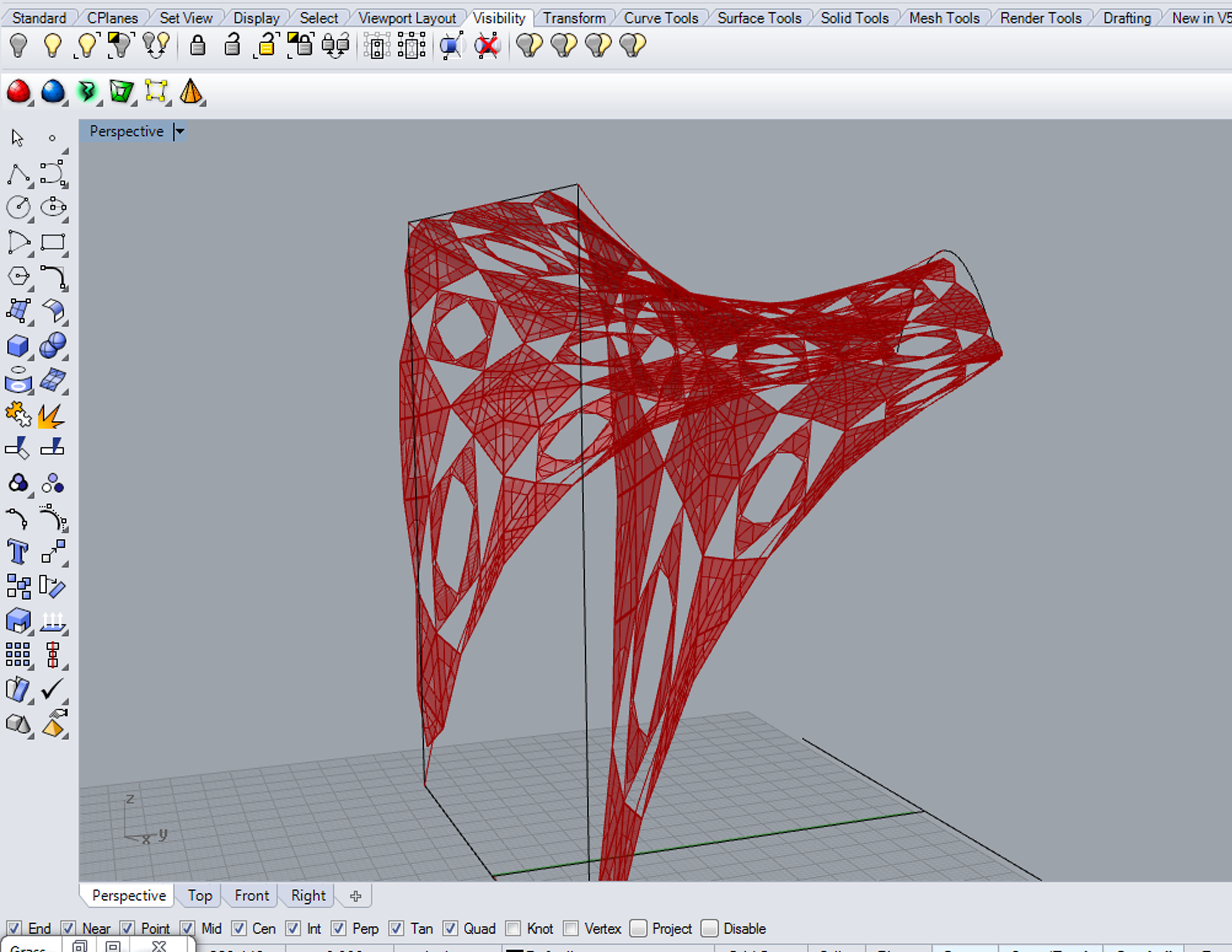Screen dimensions: 1232x952
Task: Select the Text tool icon
Action: (18, 551)
